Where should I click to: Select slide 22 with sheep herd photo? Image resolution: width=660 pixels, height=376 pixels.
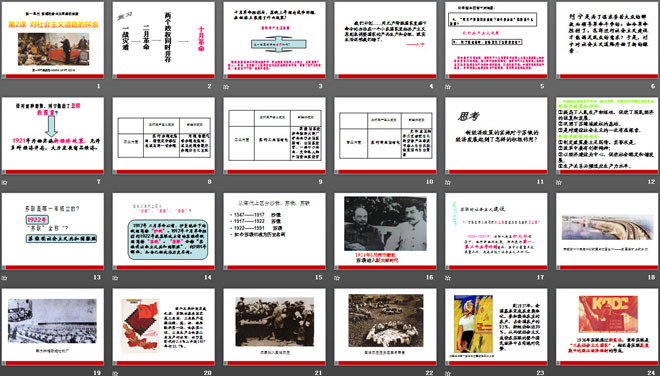385,327
